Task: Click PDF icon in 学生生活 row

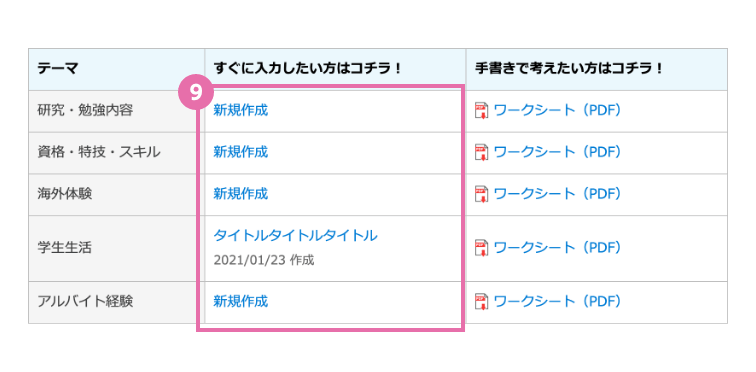Action: click(482, 248)
